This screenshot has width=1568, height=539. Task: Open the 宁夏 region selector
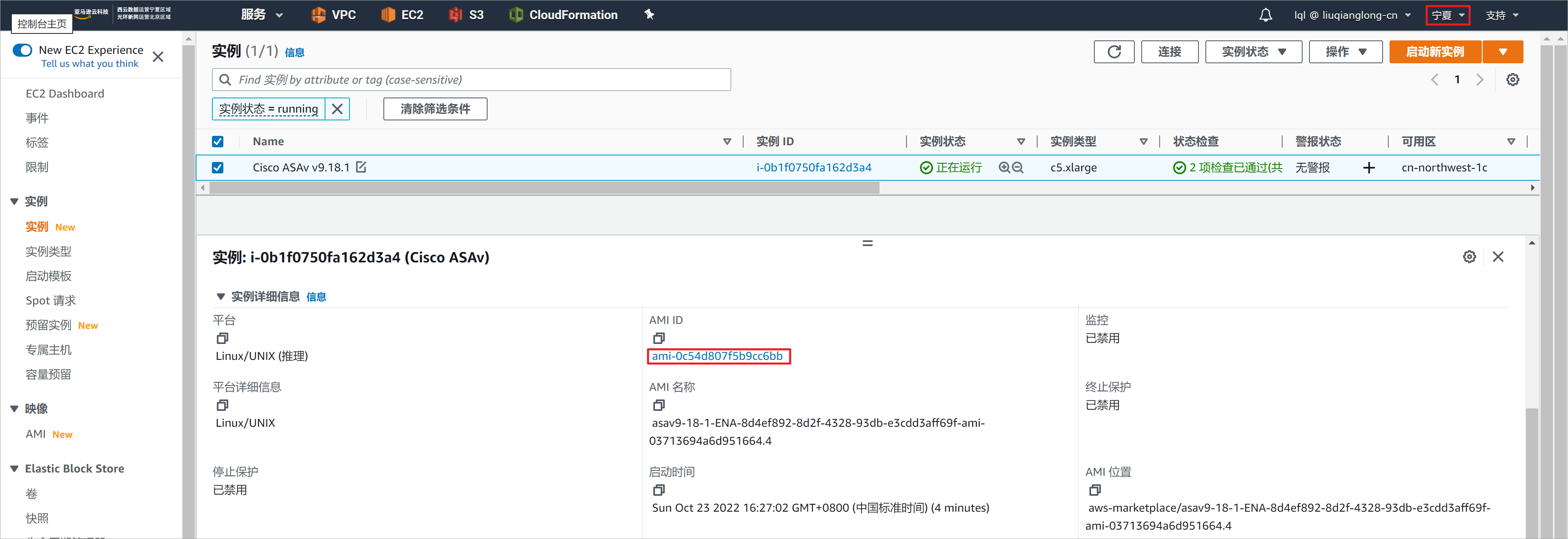[1448, 15]
